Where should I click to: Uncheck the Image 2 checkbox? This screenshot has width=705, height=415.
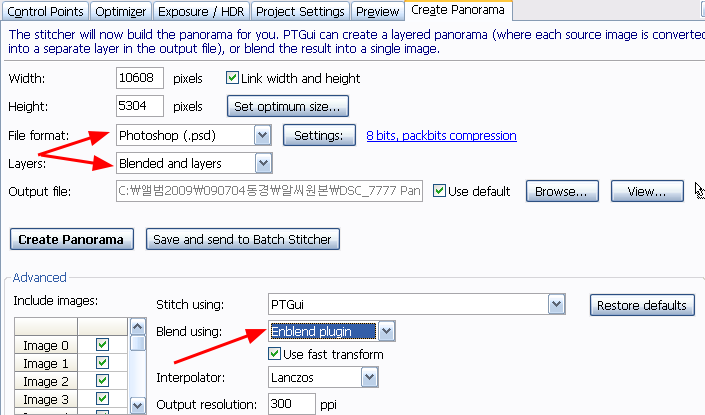103,381
